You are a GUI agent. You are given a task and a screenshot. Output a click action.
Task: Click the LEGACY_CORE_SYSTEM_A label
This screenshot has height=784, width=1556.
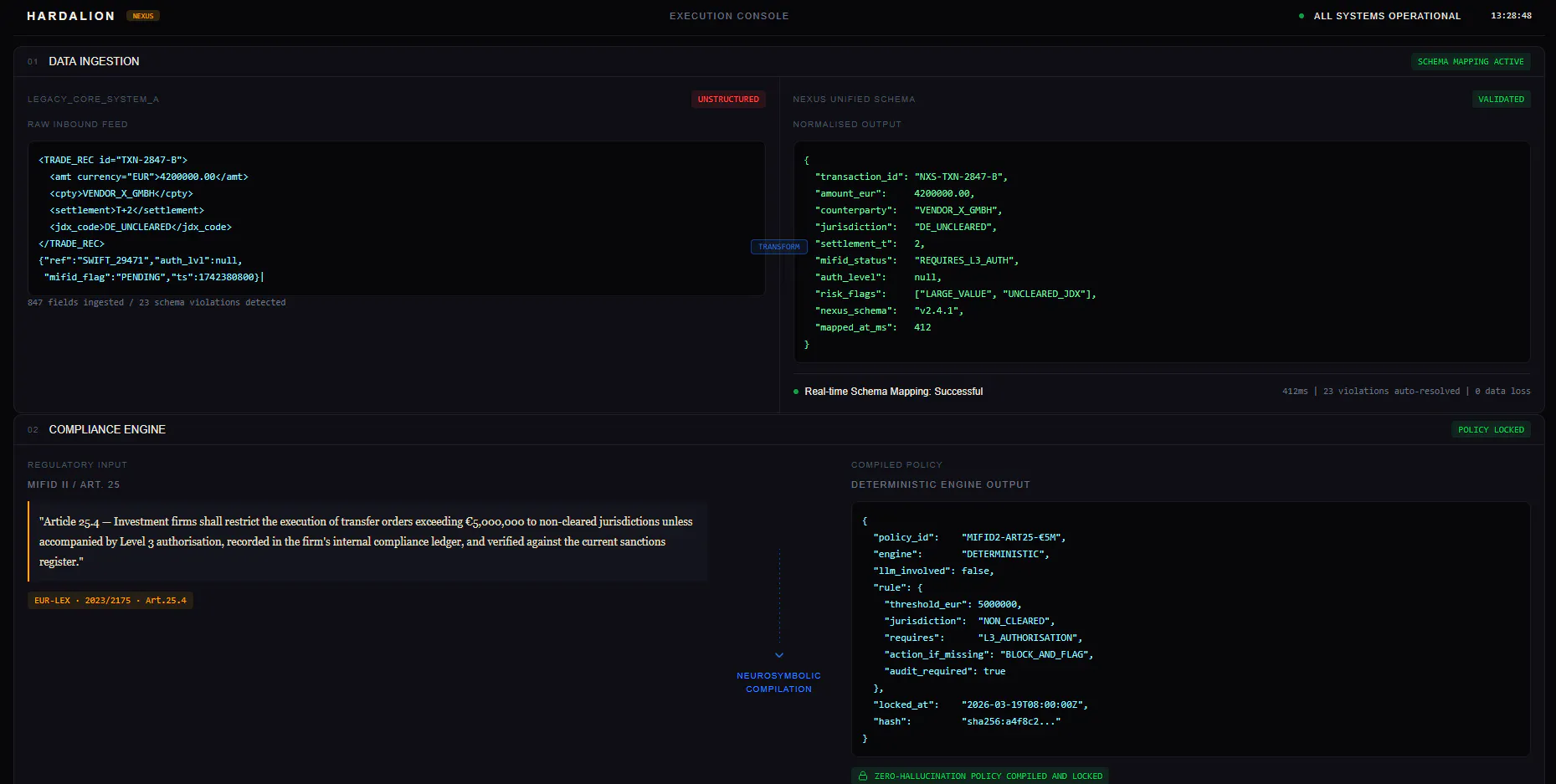point(93,99)
